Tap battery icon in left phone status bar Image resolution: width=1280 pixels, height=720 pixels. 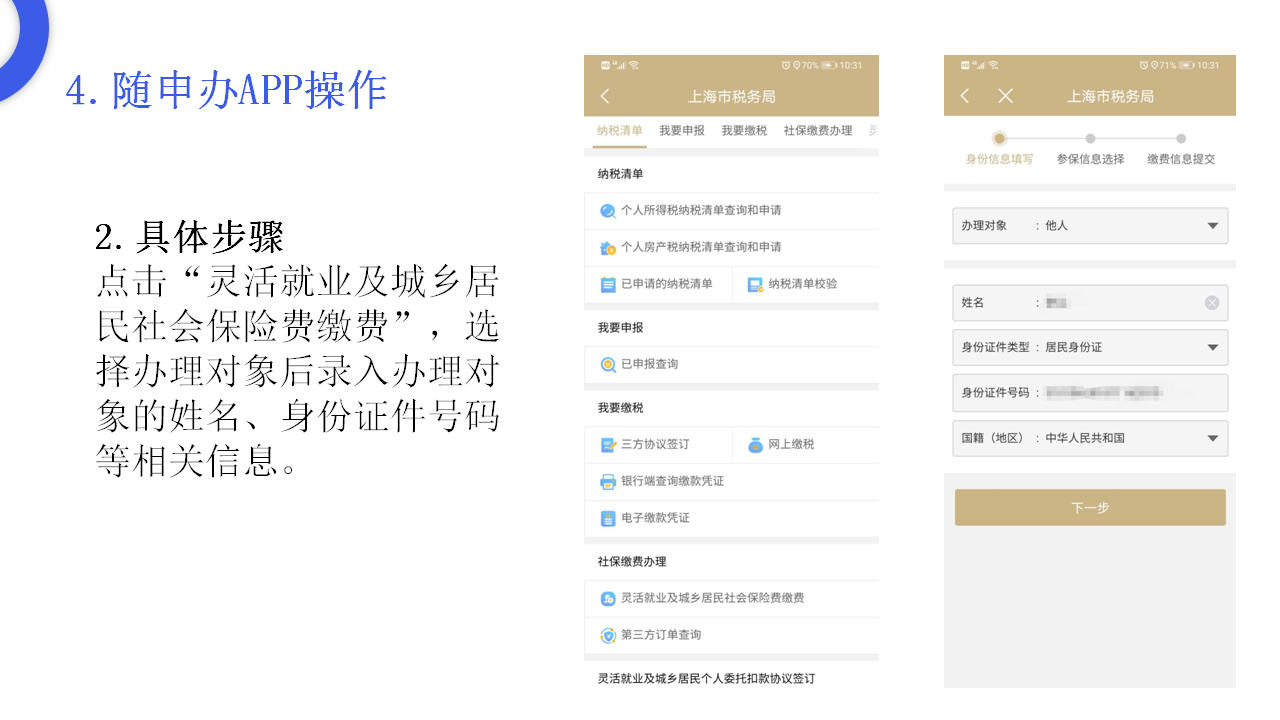click(x=828, y=65)
